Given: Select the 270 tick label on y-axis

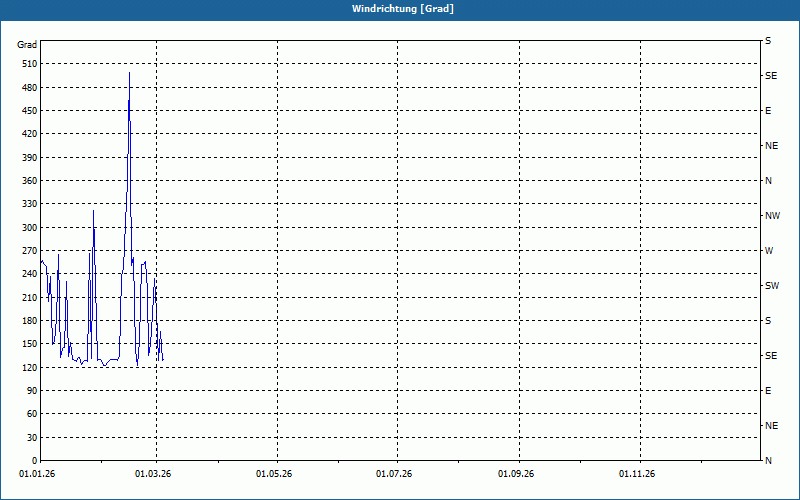Looking at the screenshot, I should [28, 251].
